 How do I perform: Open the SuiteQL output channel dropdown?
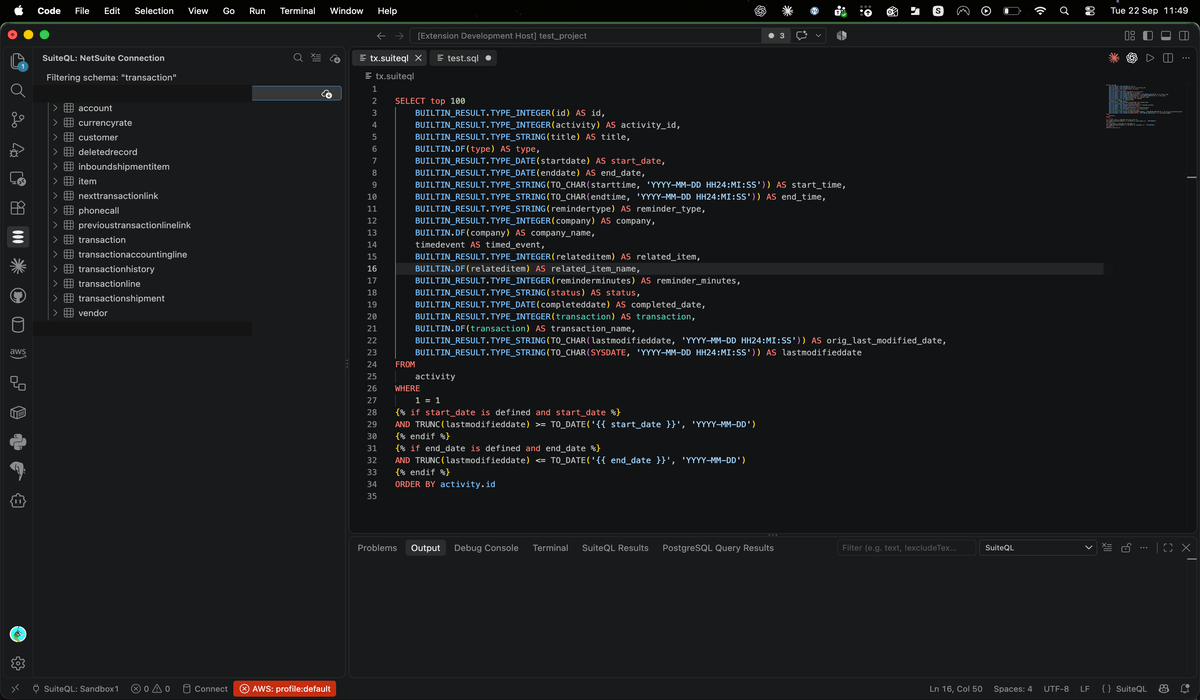pyautogui.click(x=1038, y=548)
